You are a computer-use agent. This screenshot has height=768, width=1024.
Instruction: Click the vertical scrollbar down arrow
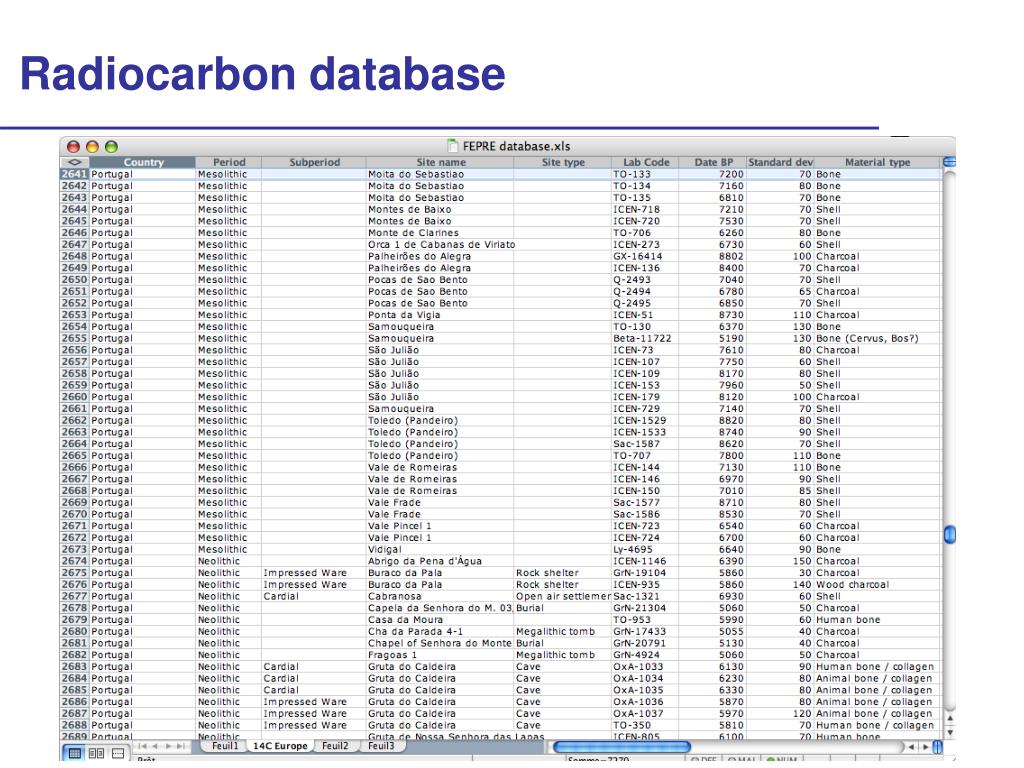[950, 733]
